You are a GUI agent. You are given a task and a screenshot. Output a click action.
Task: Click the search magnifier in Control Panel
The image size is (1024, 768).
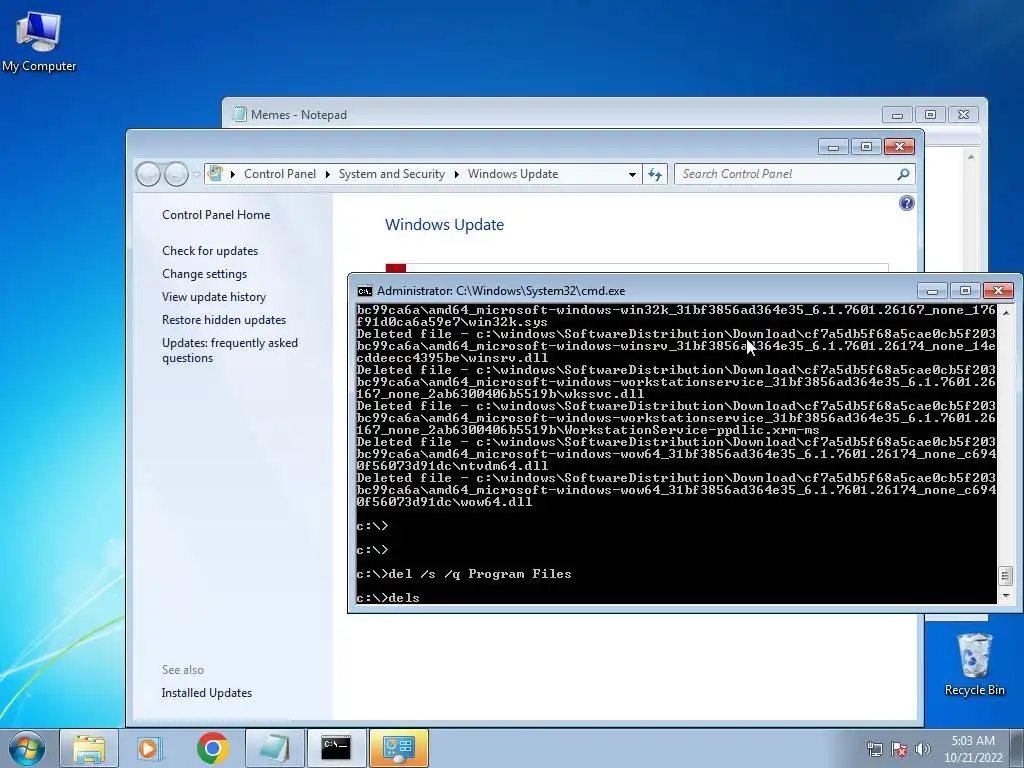903,174
